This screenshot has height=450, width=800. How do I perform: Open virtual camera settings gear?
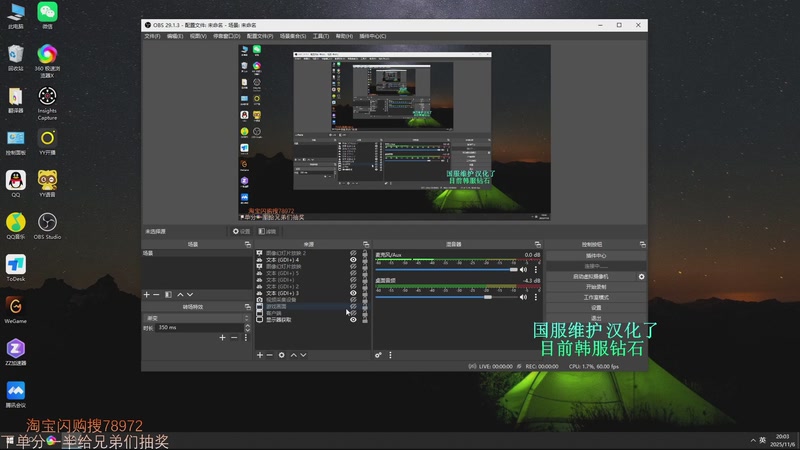[x=642, y=276]
